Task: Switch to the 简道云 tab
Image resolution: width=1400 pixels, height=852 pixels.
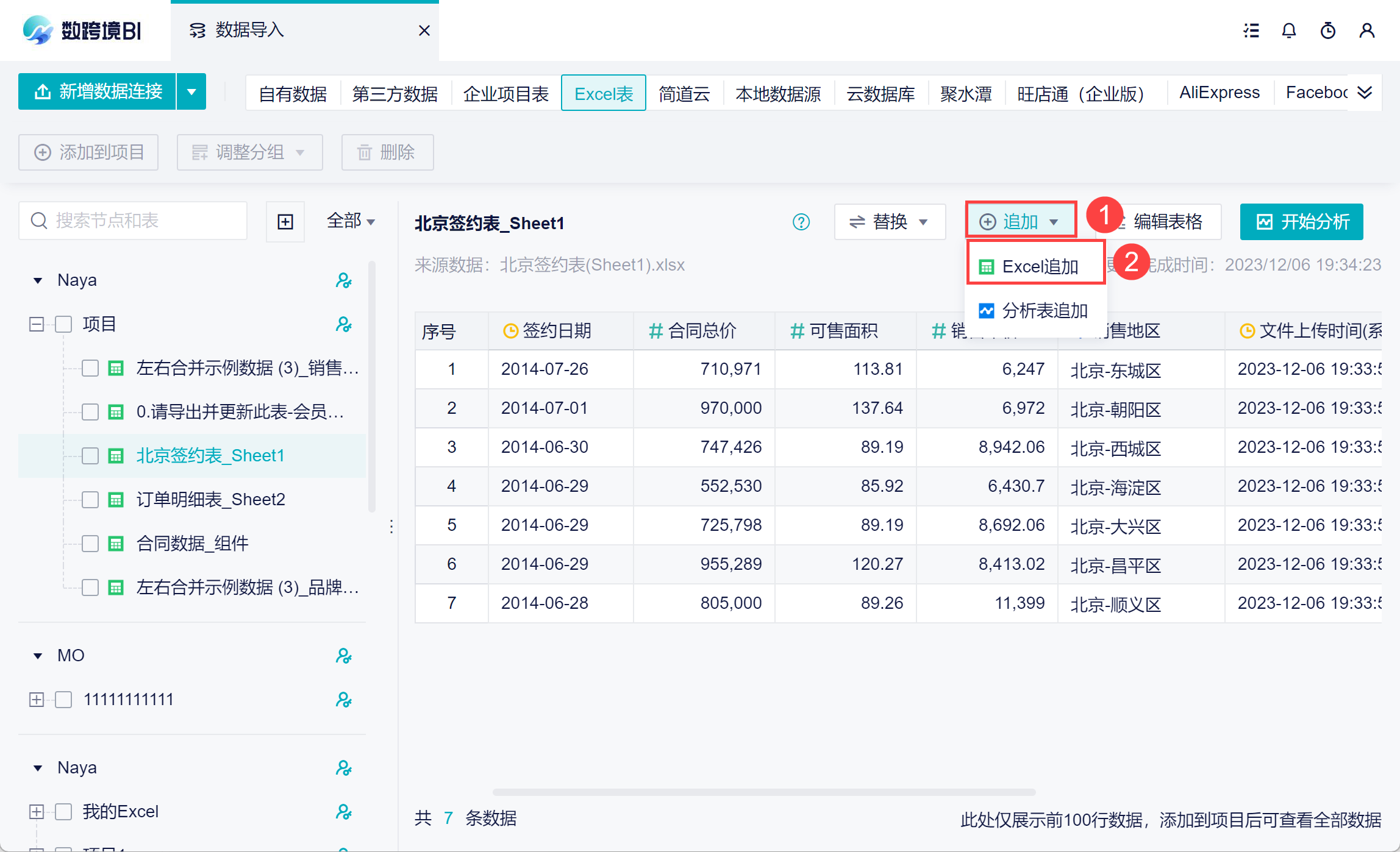Action: (x=684, y=93)
